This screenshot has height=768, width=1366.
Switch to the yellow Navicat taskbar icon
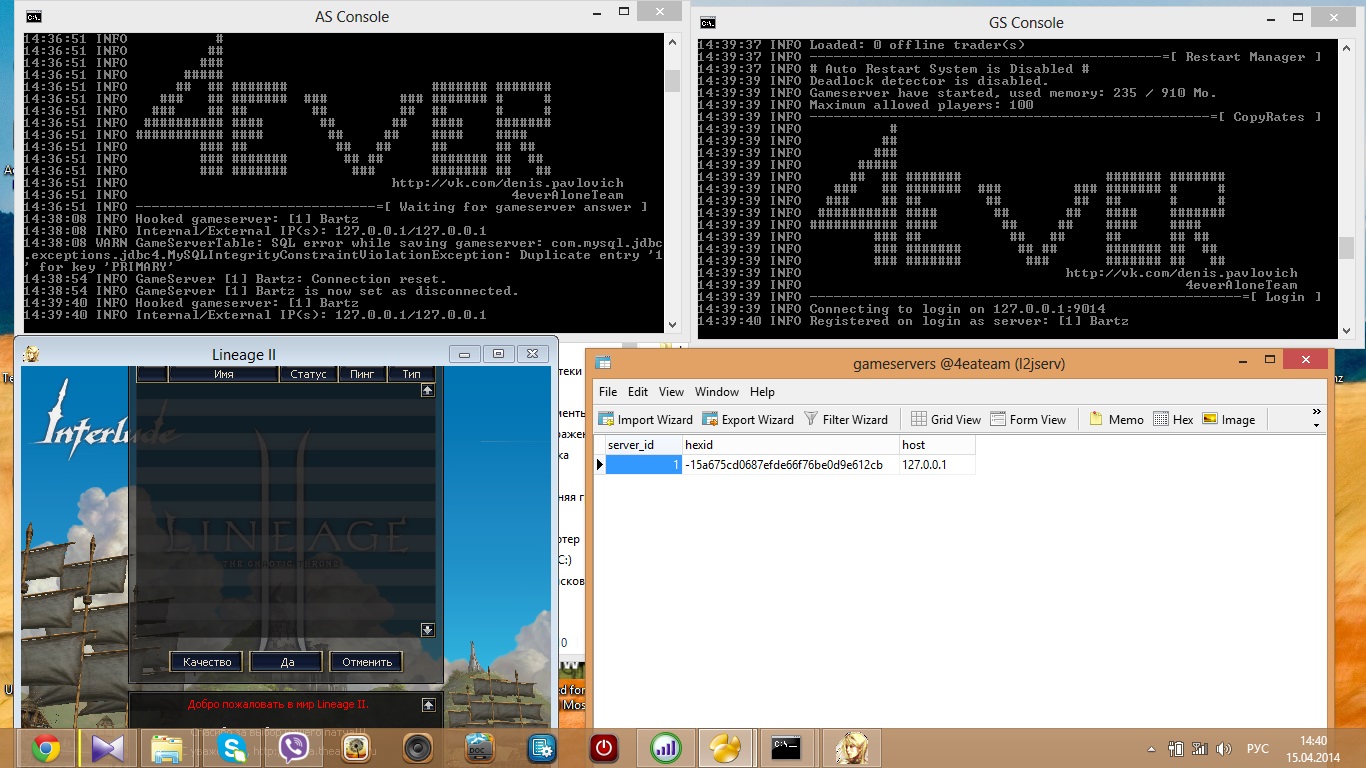click(x=727, y=748)
